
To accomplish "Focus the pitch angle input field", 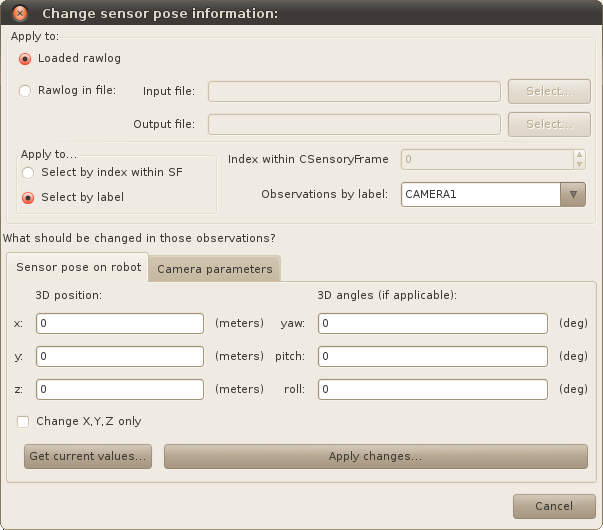I will click(x=433, y=357).
